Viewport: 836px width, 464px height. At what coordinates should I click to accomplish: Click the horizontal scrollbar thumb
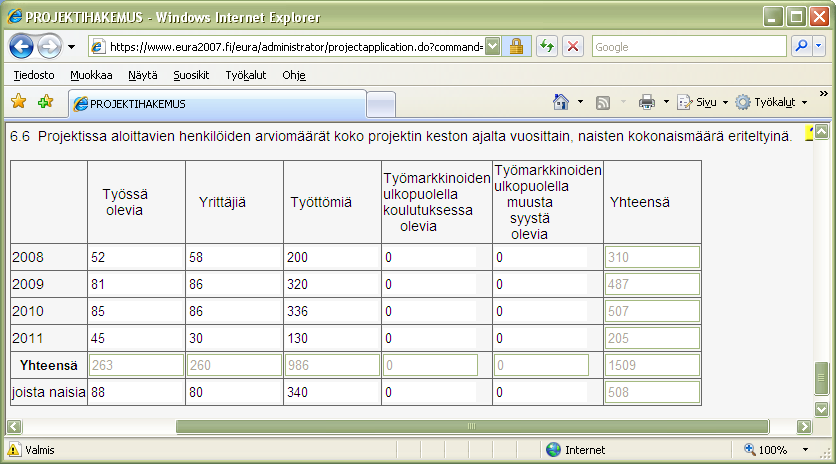[472, 426]
